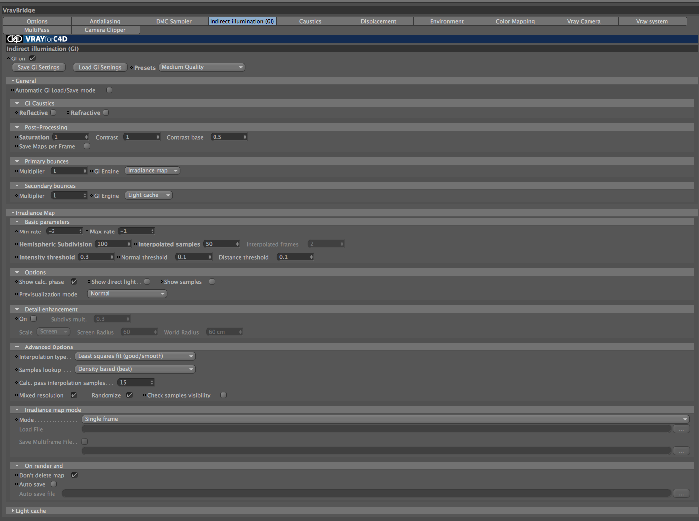
Task: Enable Automatic GI Load/Save mode
Action: click(x=109, y=90)
